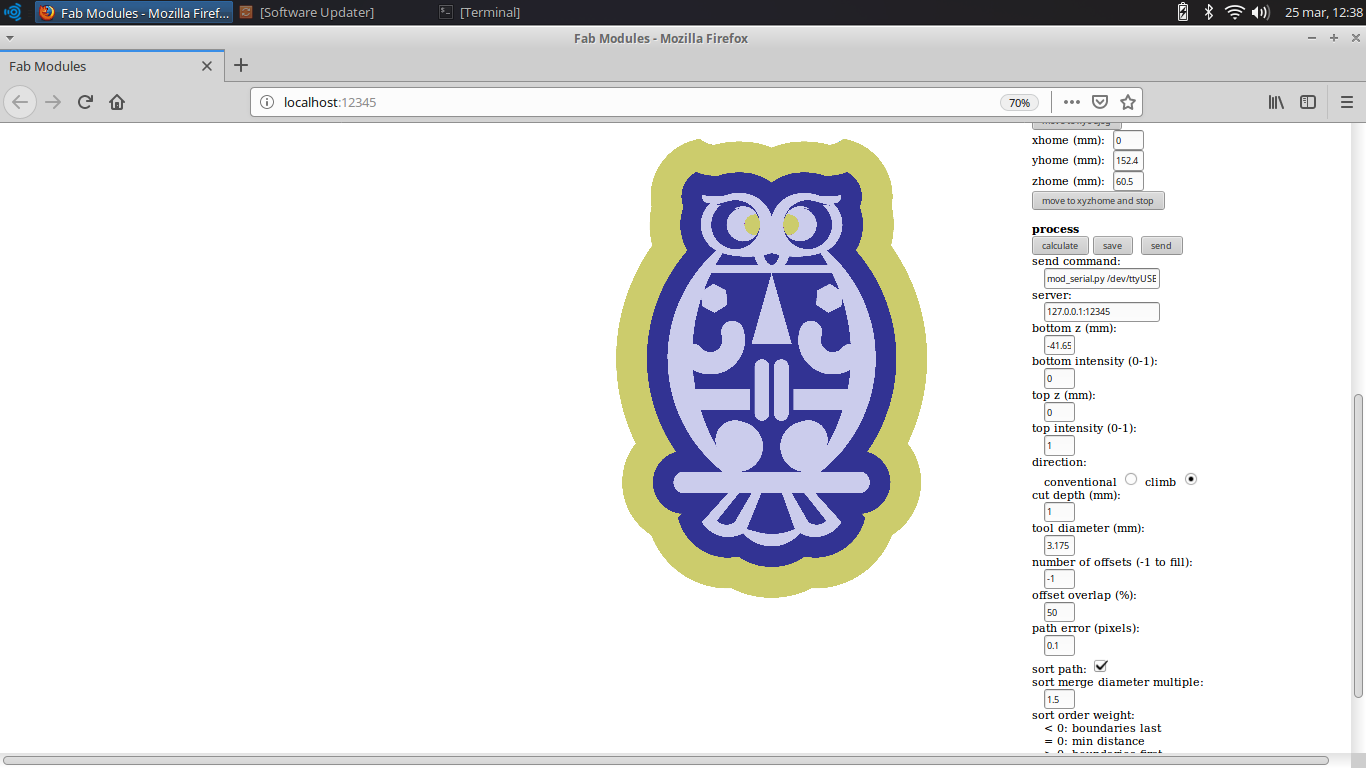
Task: Open the page actions three-dot menu
Action: click(1072, 102)
